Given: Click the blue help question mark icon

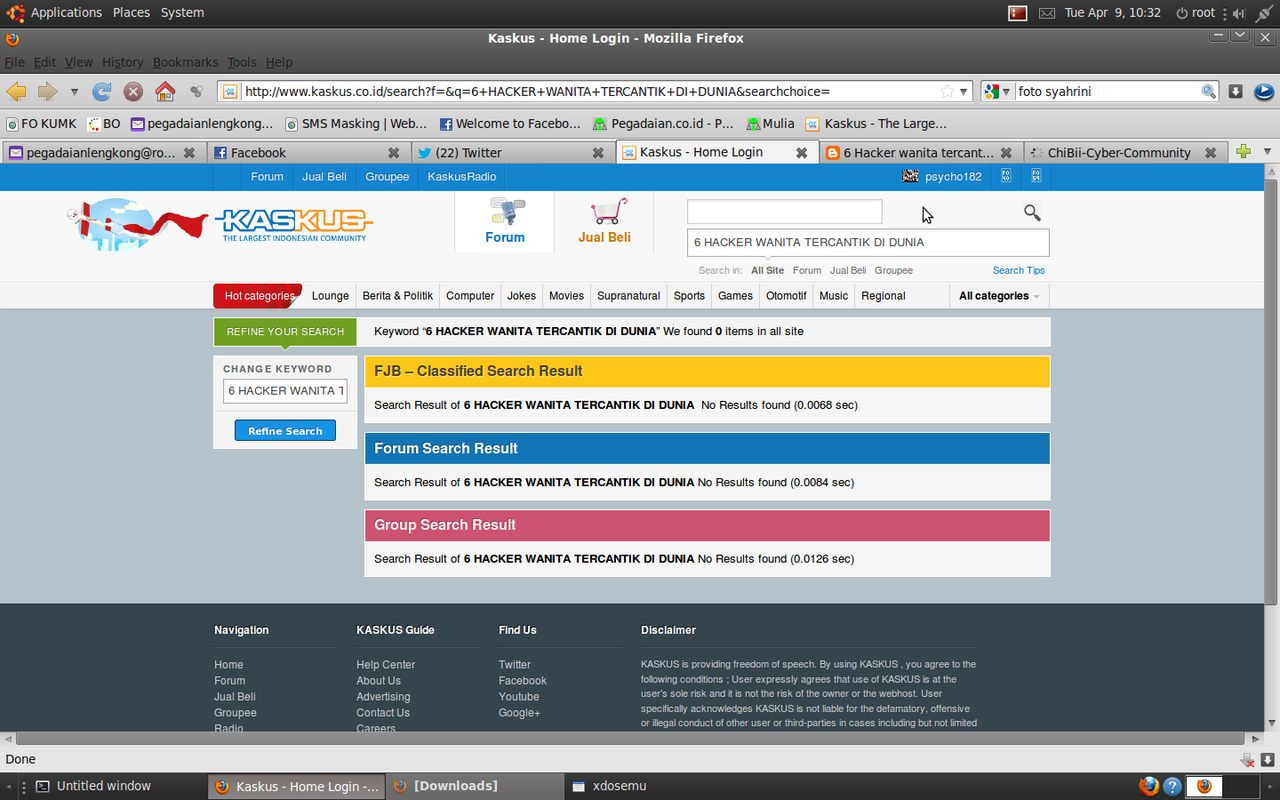Looking at the screenshot, I should click(x=1172, y=786).
